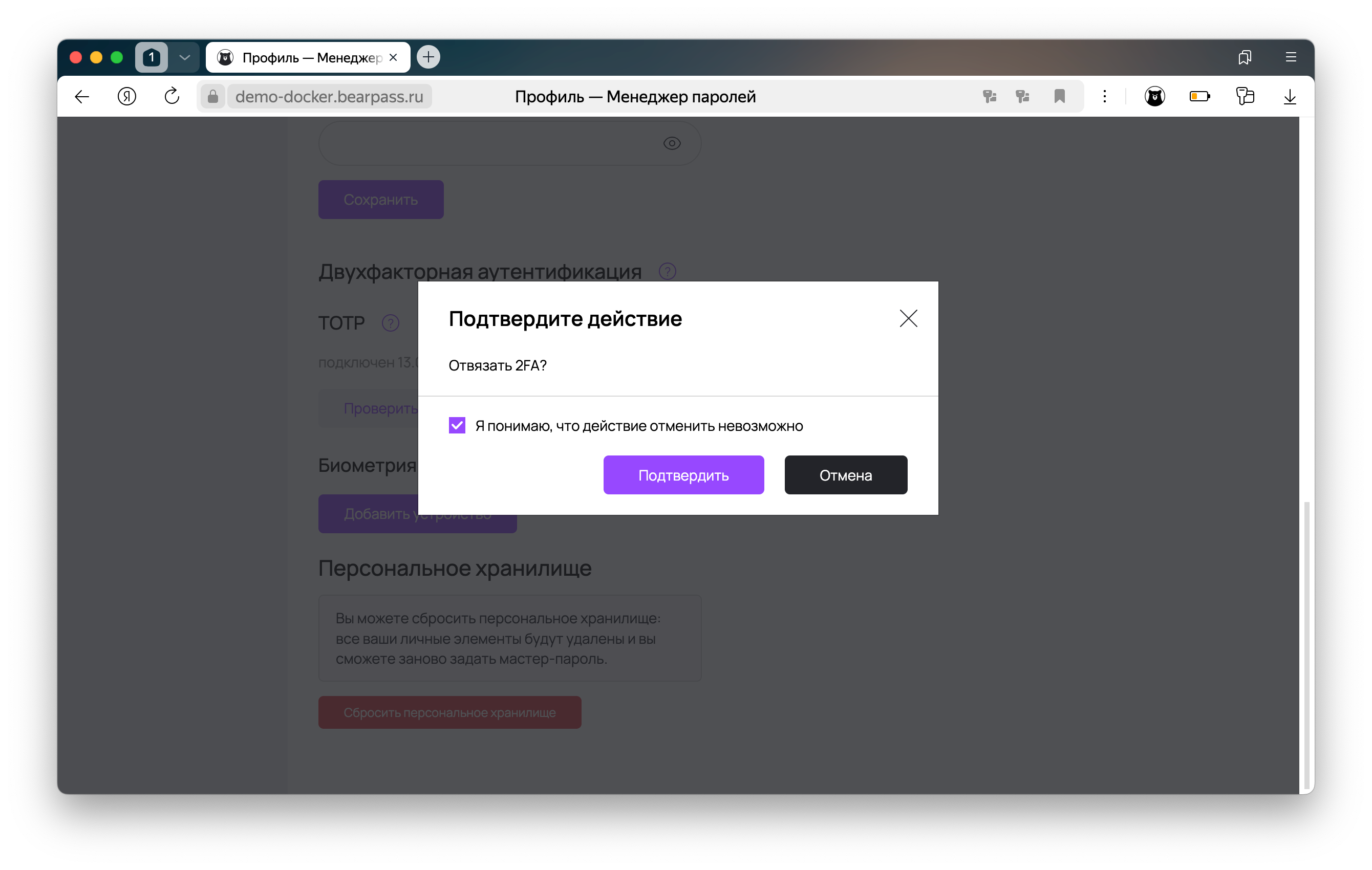Click the BearPass bear extension icon
This screenshot has height=870, width=1372.
click(1154, 96)
